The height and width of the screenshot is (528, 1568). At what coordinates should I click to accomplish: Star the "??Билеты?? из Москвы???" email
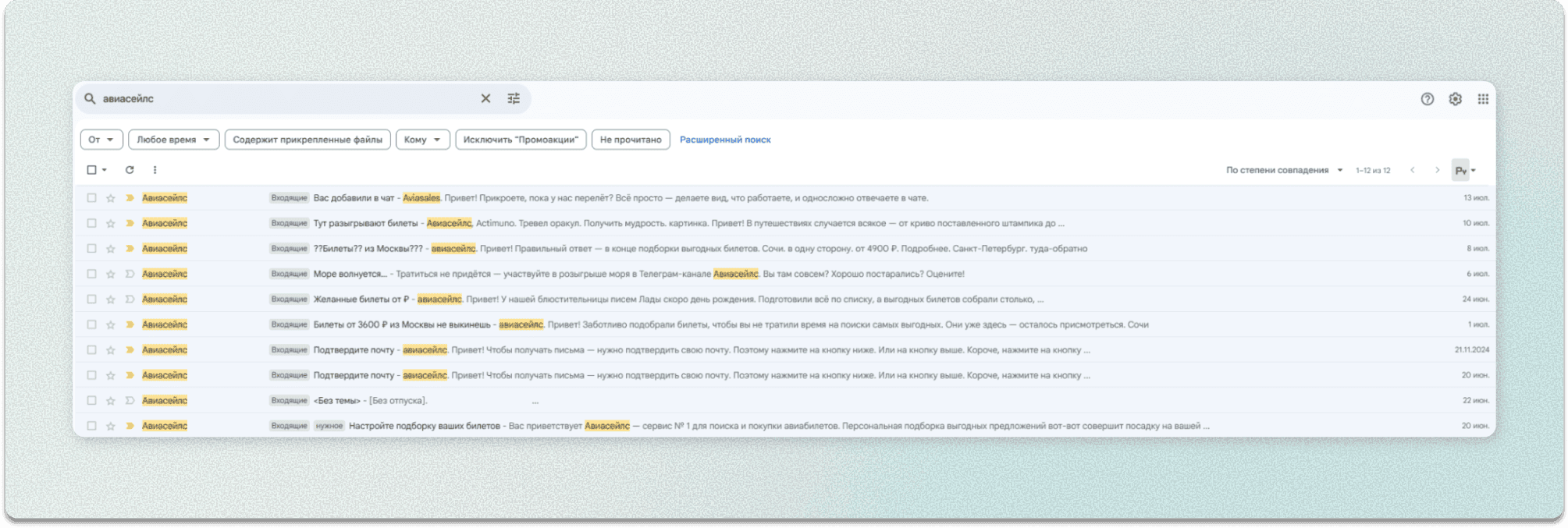point(111,249)
